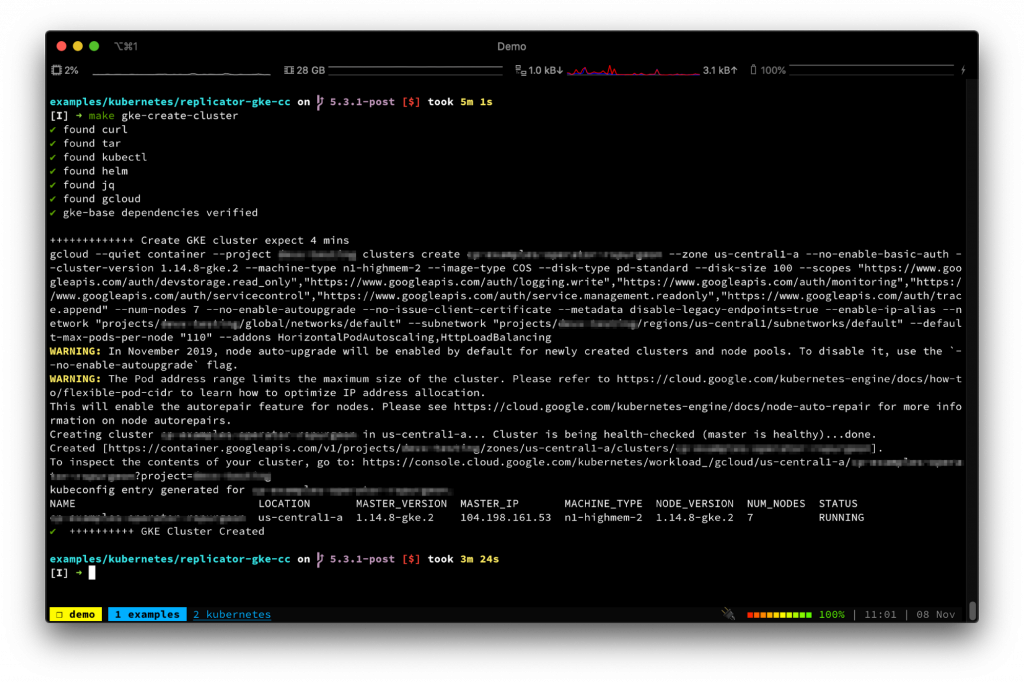Click the battery icon in status bar

(753, 71)
